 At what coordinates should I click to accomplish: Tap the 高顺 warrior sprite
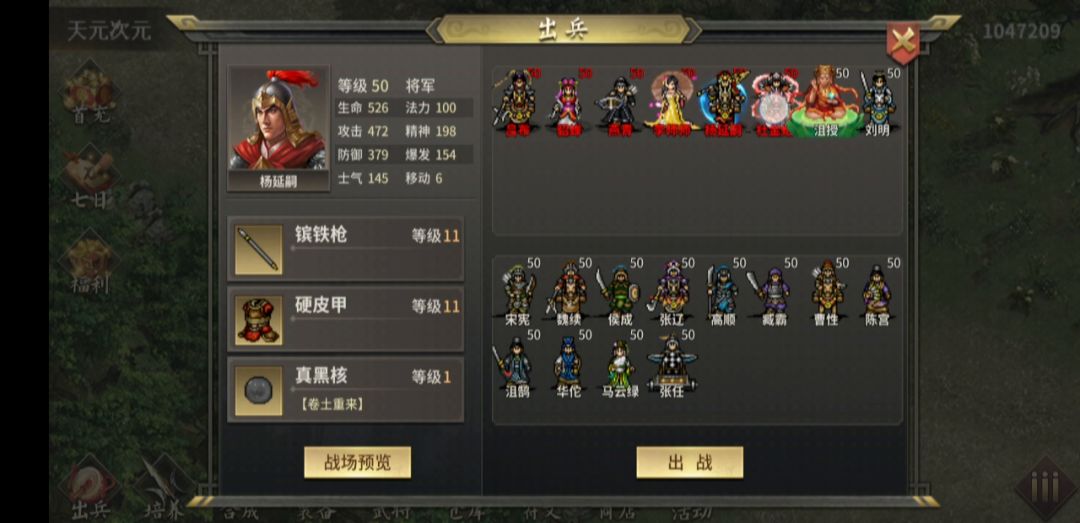[x=723, y=292]
